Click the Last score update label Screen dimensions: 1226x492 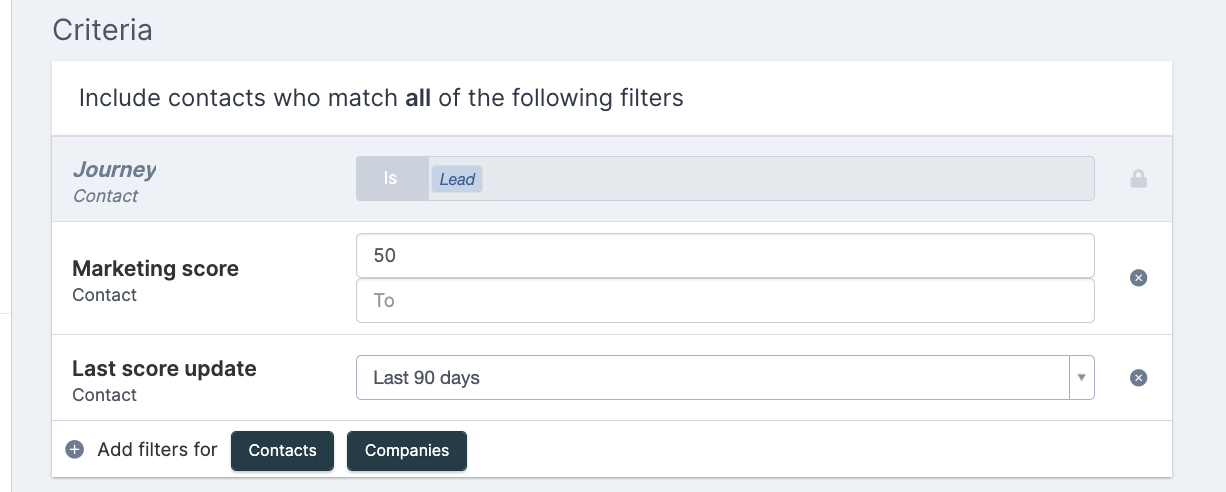(x=164, y=368)
